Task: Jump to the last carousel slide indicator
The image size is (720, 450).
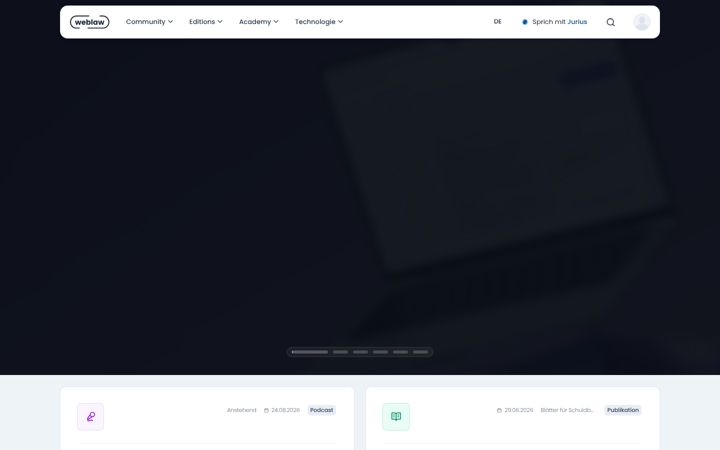Action: [420, 352]
